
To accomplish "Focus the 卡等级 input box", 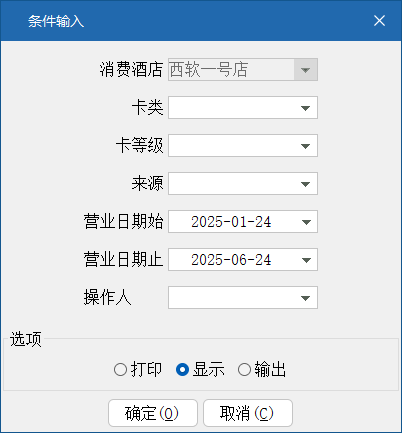I will coord(231,146).
